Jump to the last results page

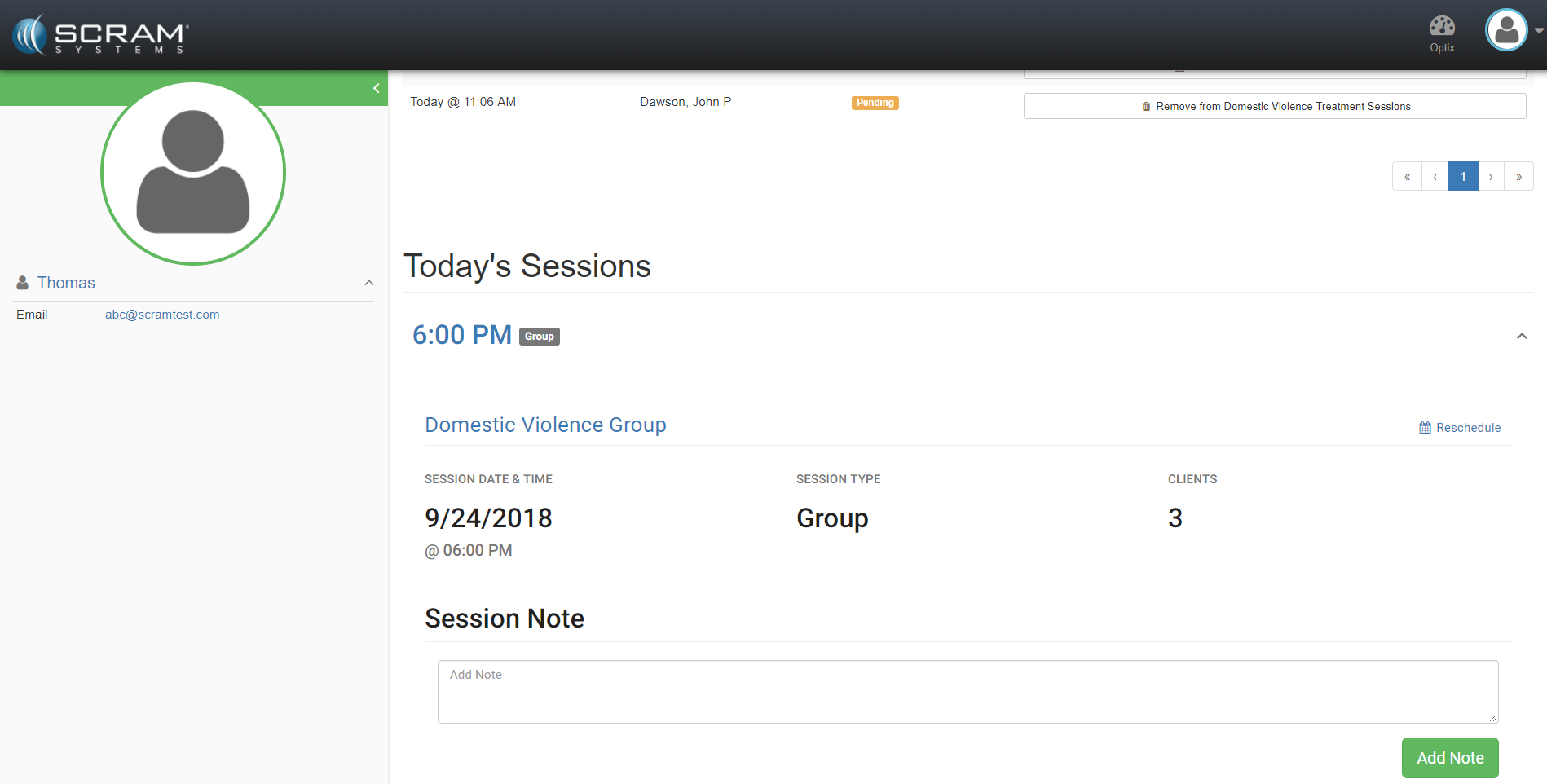1518,177
